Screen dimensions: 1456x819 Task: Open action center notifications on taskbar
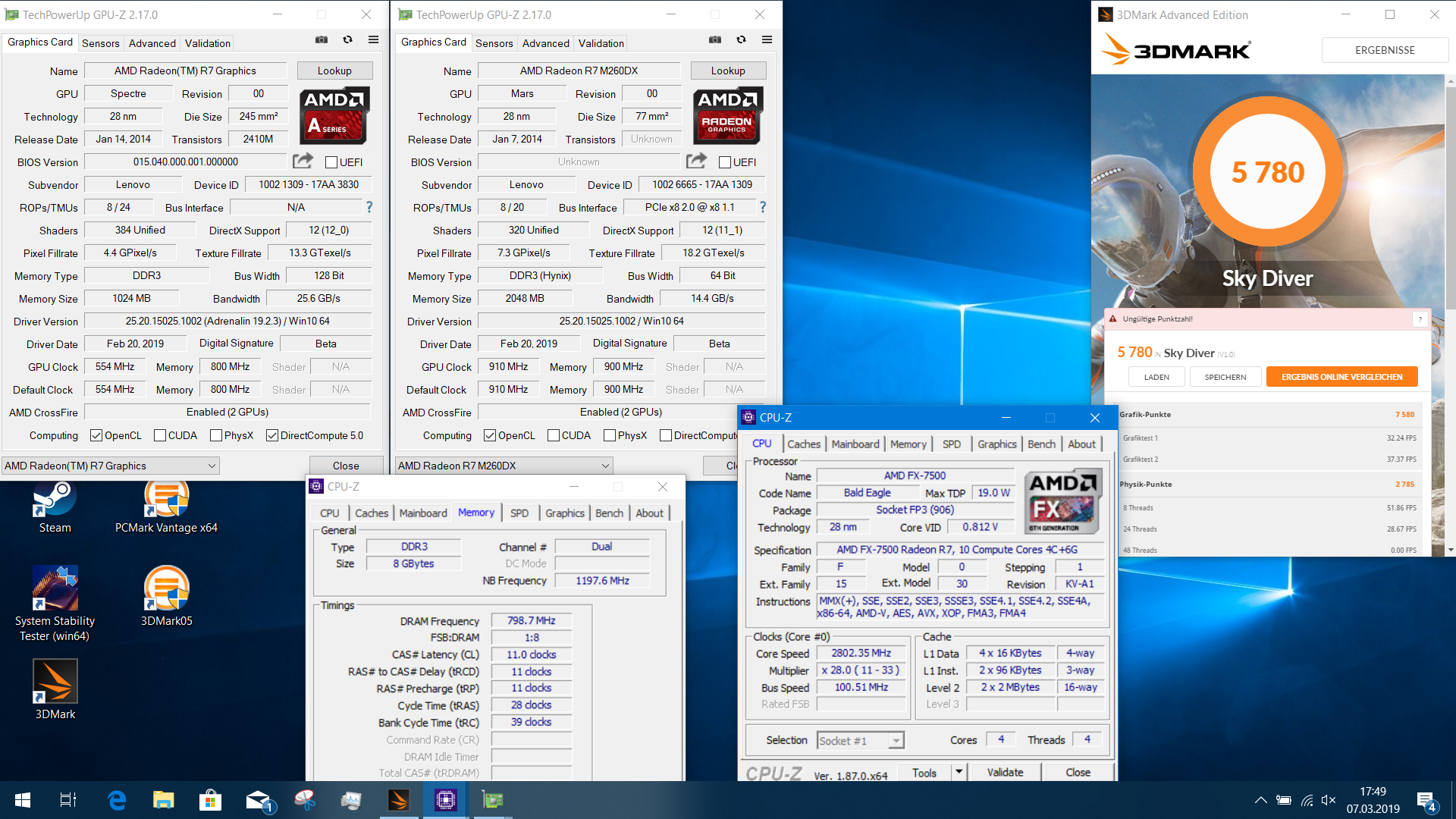[x=1426, y=801]
